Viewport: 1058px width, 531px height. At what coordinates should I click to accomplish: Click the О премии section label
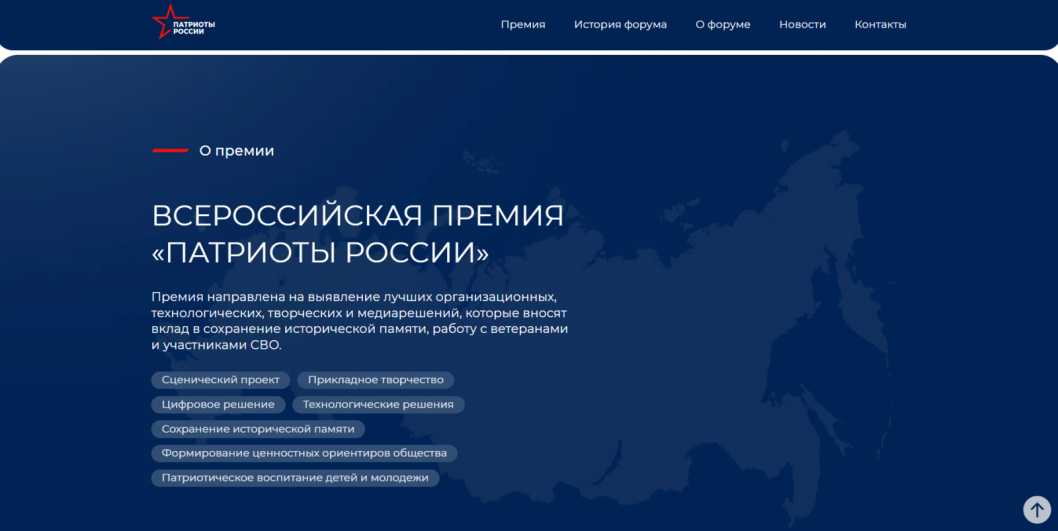(x=236, y=150)
